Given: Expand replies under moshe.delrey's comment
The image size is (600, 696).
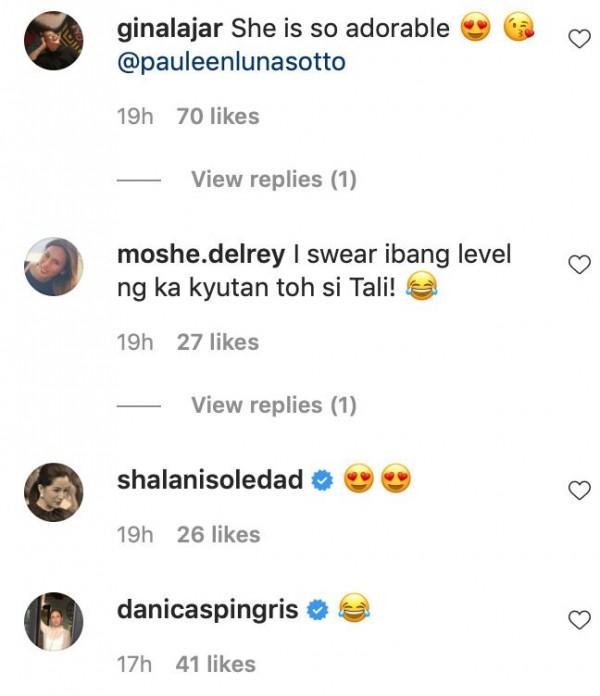Looking at the screenshot, I should (x=273, y=405).
